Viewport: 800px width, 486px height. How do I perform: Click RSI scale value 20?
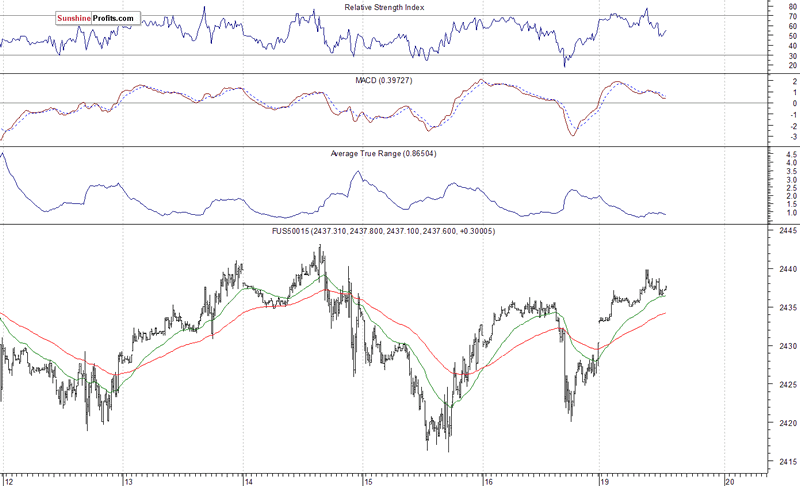pyautogui.click(x=792, y=65)
